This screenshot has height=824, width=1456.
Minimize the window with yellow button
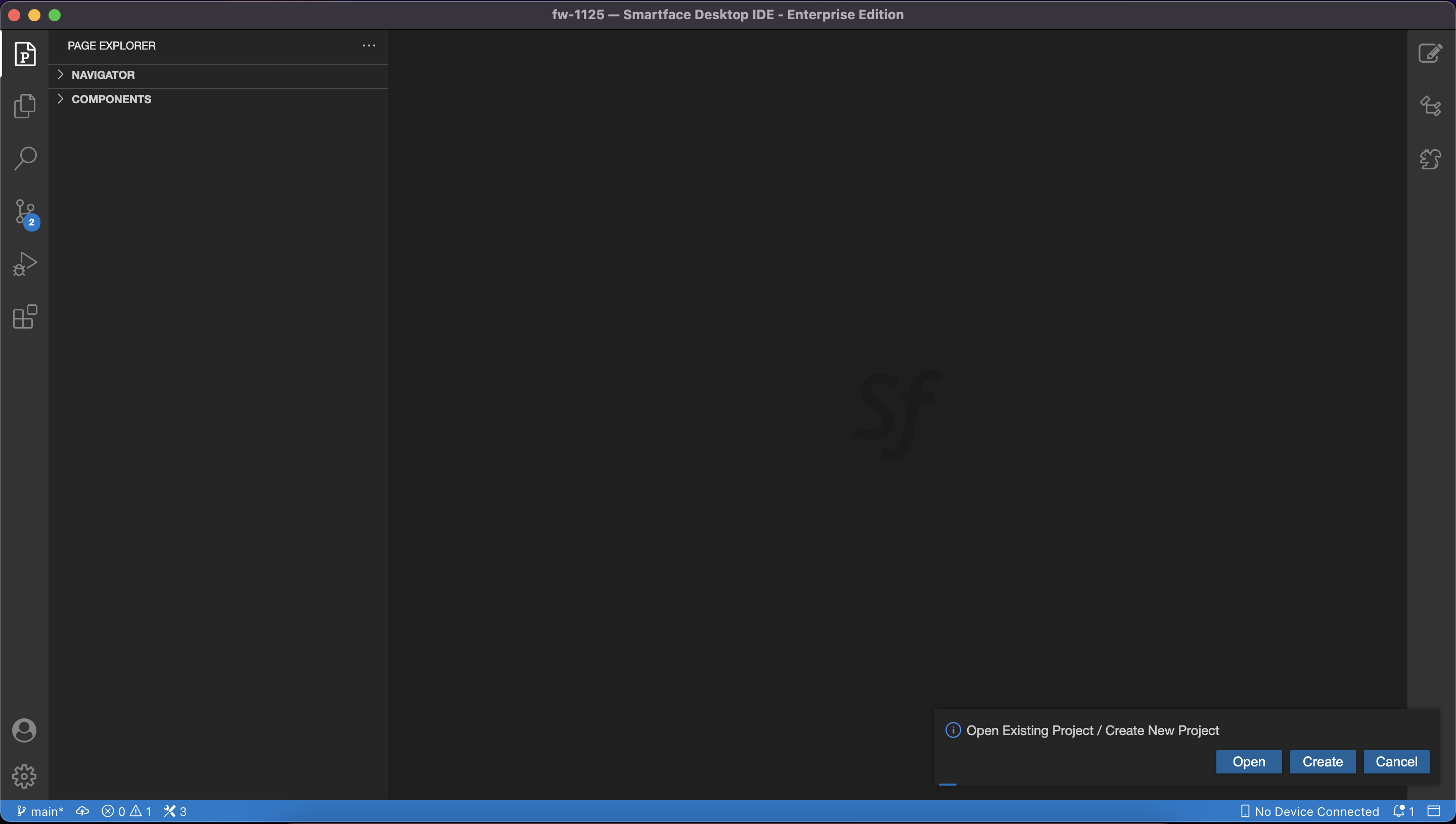34,15
